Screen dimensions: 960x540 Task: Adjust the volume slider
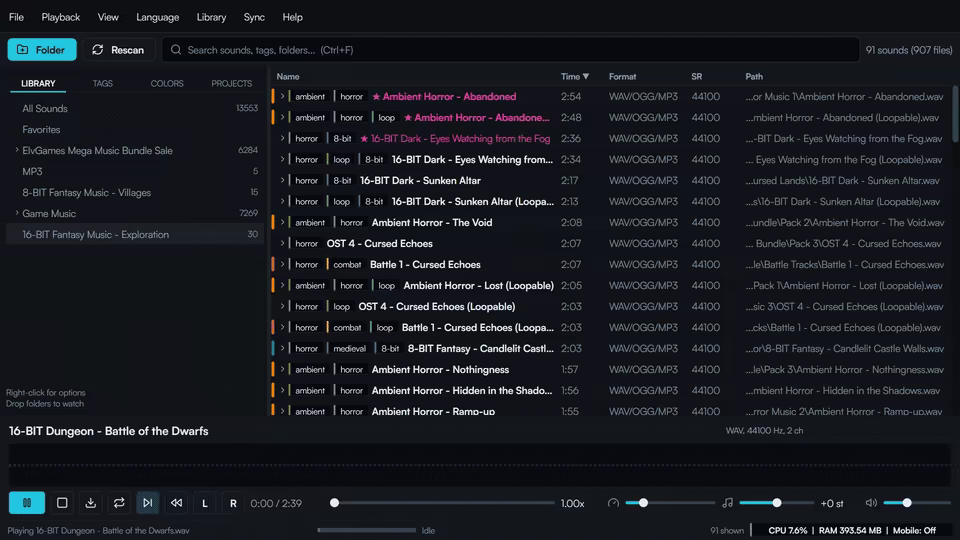[917, 503]
